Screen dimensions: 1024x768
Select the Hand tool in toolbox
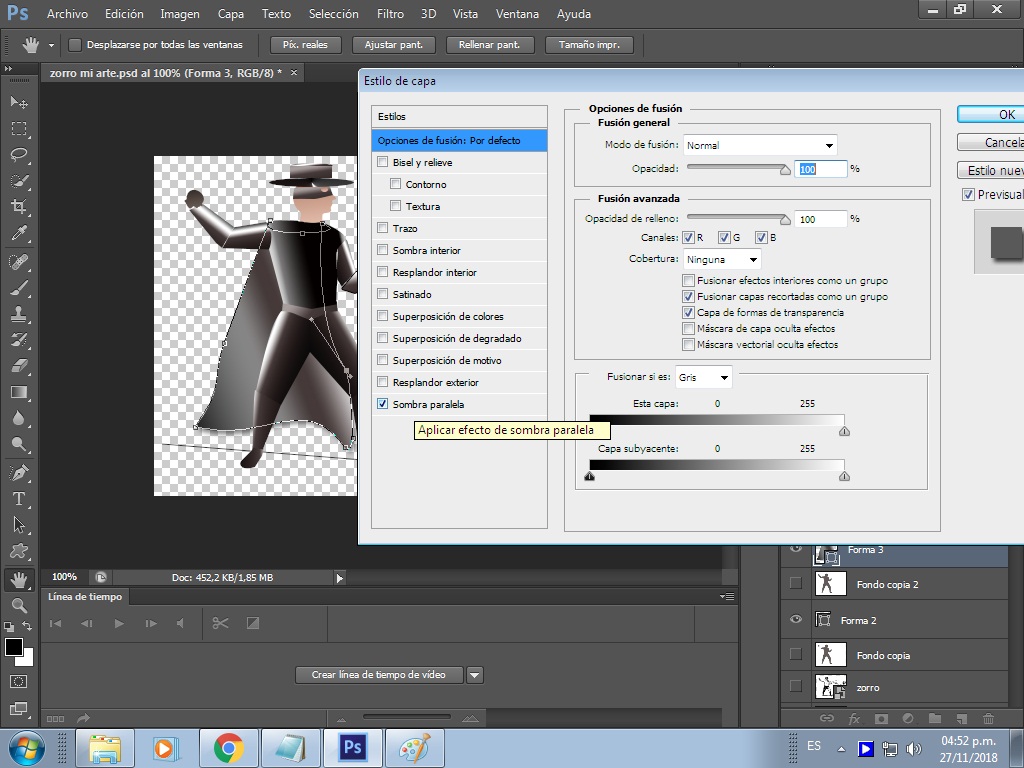(x=19, y=579)
